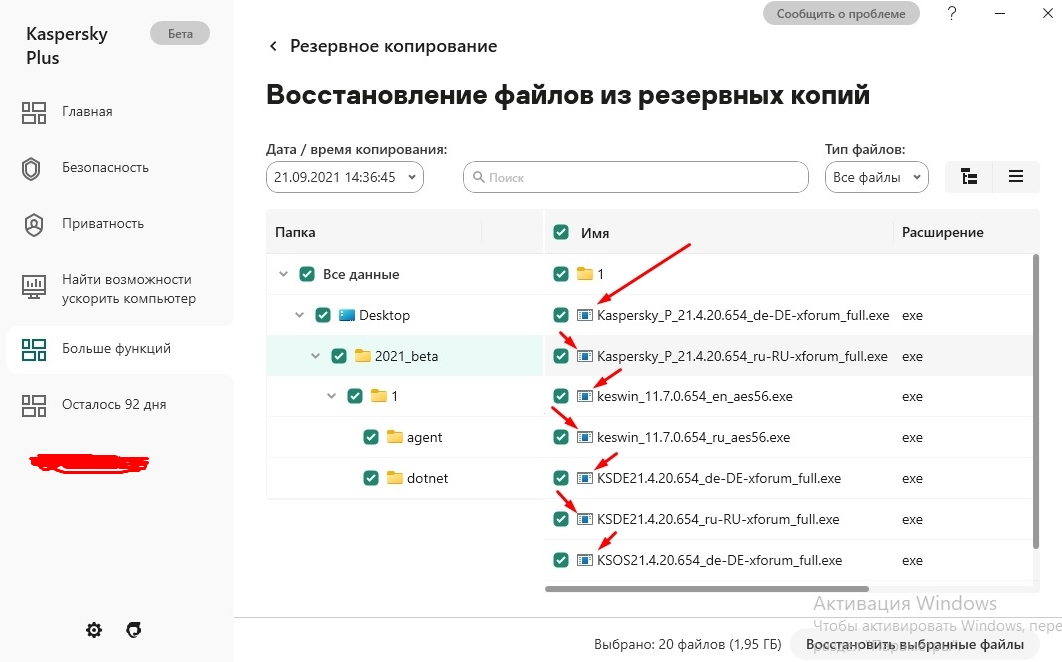The width and height of the screenshot is (1062, 662).
Task: Click exe icon of Kaspersky_P ru-RU file
Action: 585,356
